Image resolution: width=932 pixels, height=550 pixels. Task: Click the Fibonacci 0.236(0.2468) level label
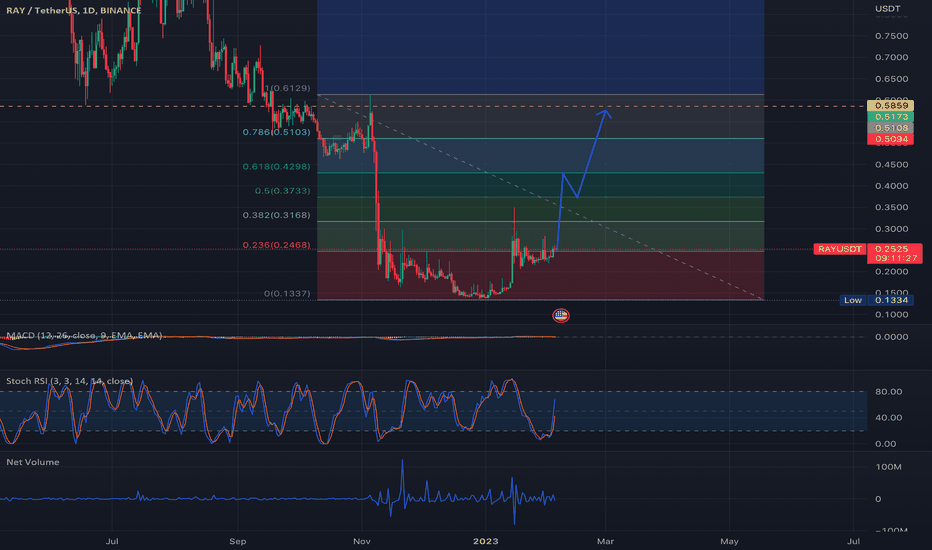pyautogui.click(x=276, y=245)
